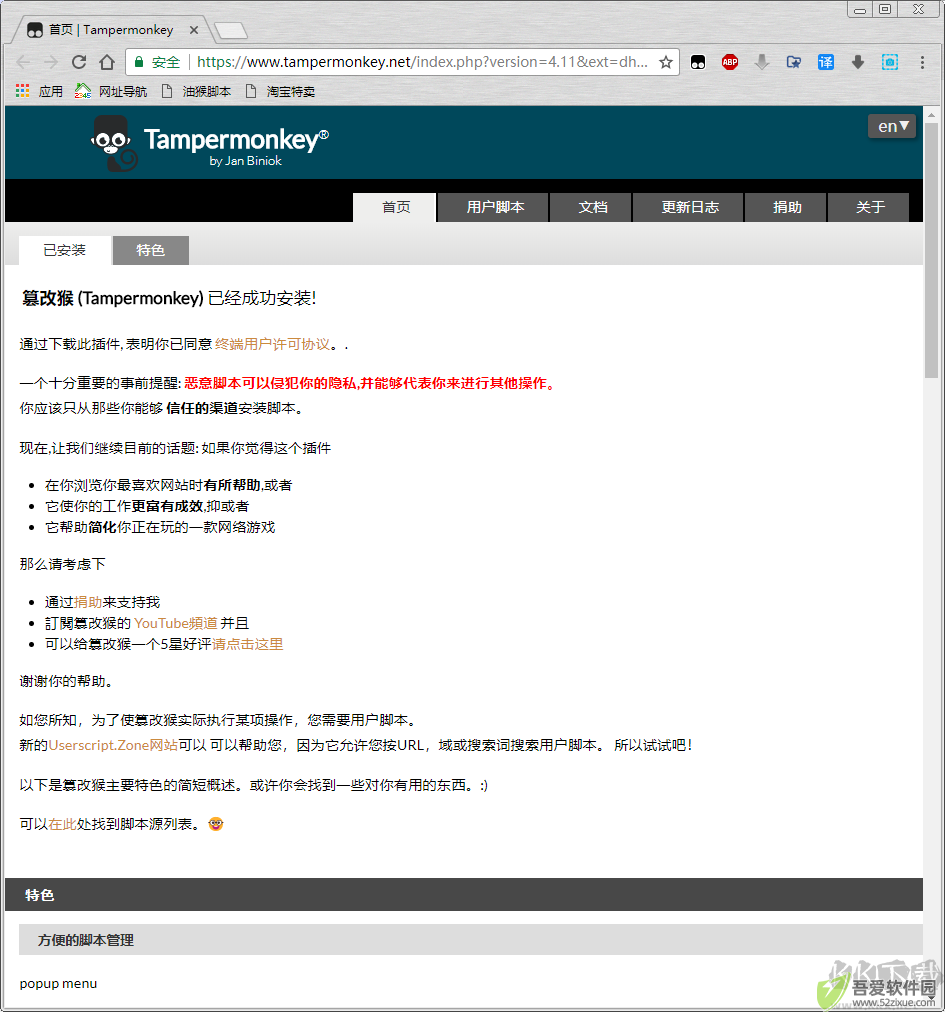Click the dark download arrow extension
The height and width of the screenshot is (1012, 945).
point(857,62)
